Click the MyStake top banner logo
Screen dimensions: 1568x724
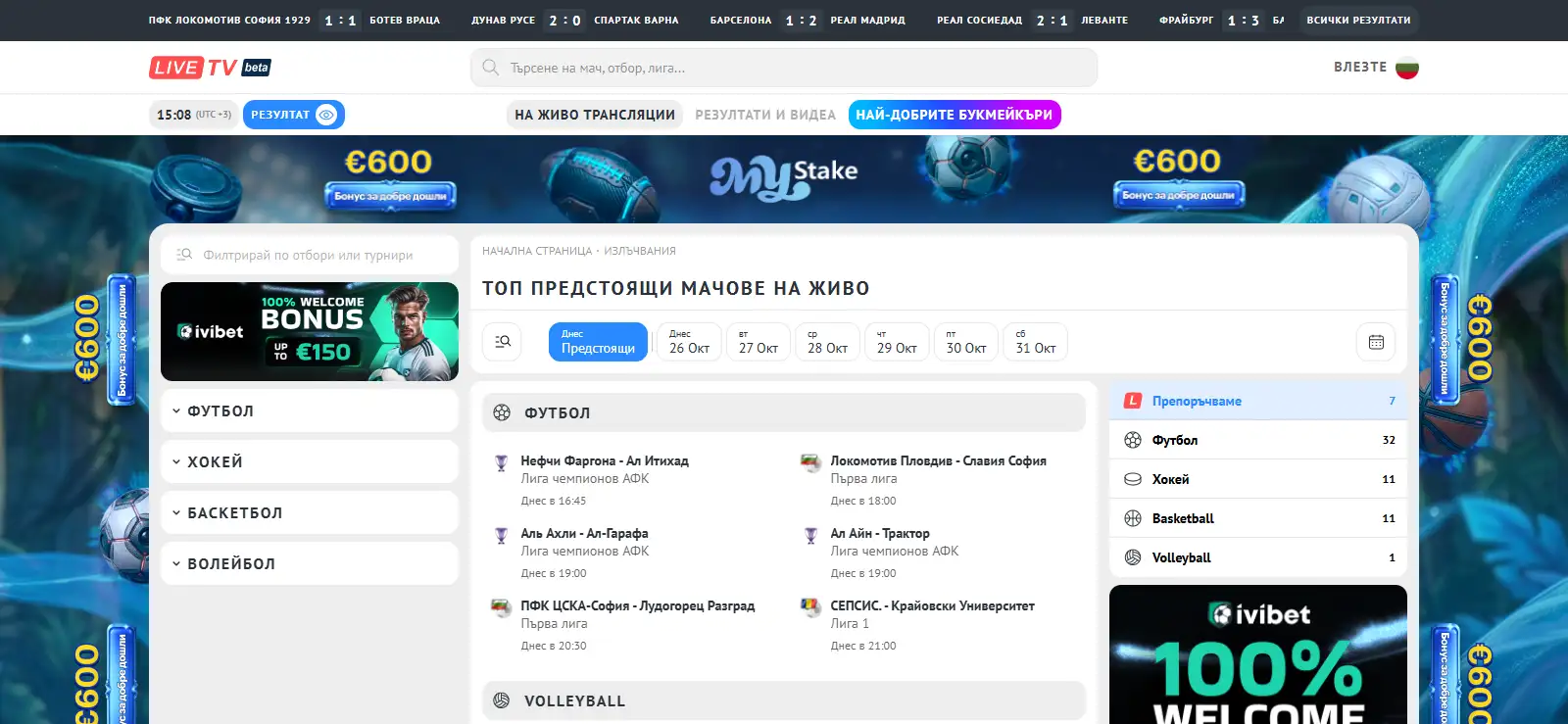[x=784, y=176]
